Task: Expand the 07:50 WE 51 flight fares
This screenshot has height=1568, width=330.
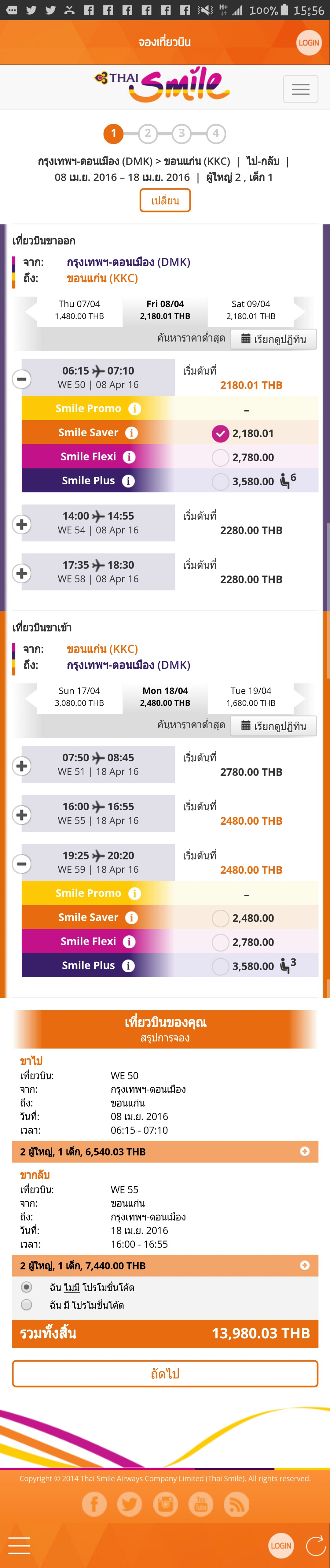Action: [22, 766]
